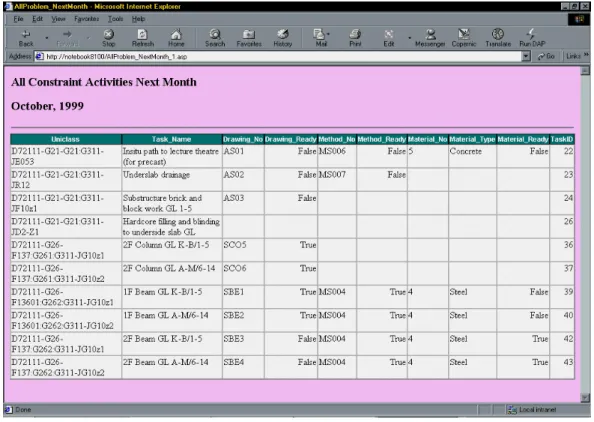Click the Translate toolbar icon
The image size is (594, 422).
(x=498, y=38)
